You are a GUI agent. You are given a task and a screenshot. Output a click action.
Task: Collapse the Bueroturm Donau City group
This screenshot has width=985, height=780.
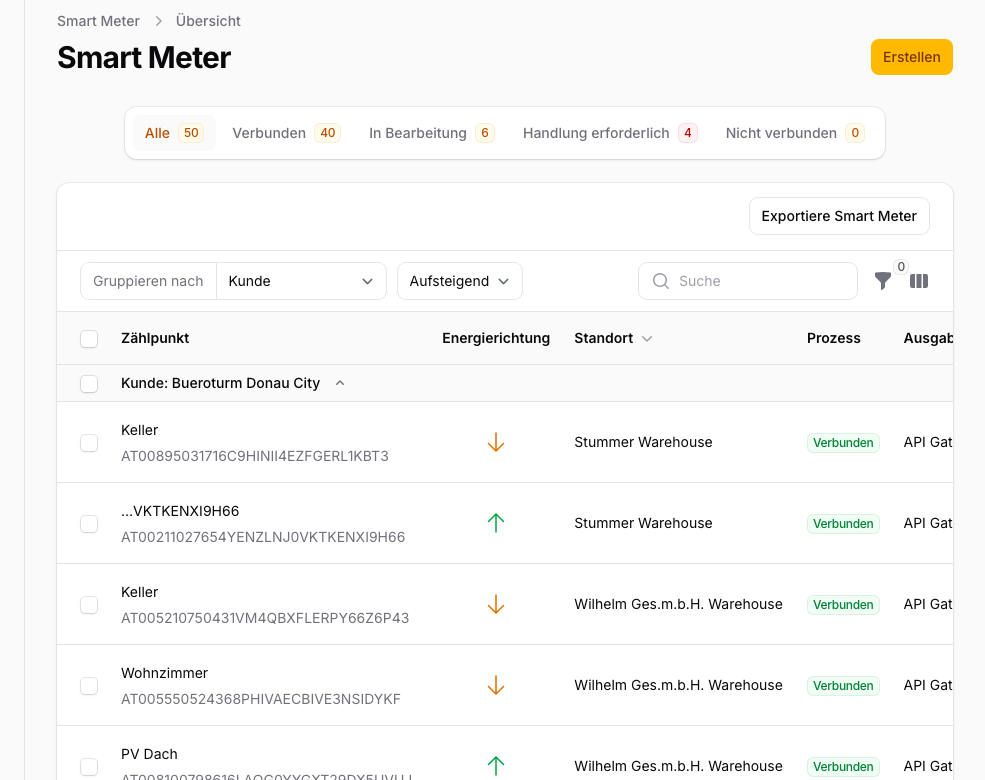[x=339, y=382]
